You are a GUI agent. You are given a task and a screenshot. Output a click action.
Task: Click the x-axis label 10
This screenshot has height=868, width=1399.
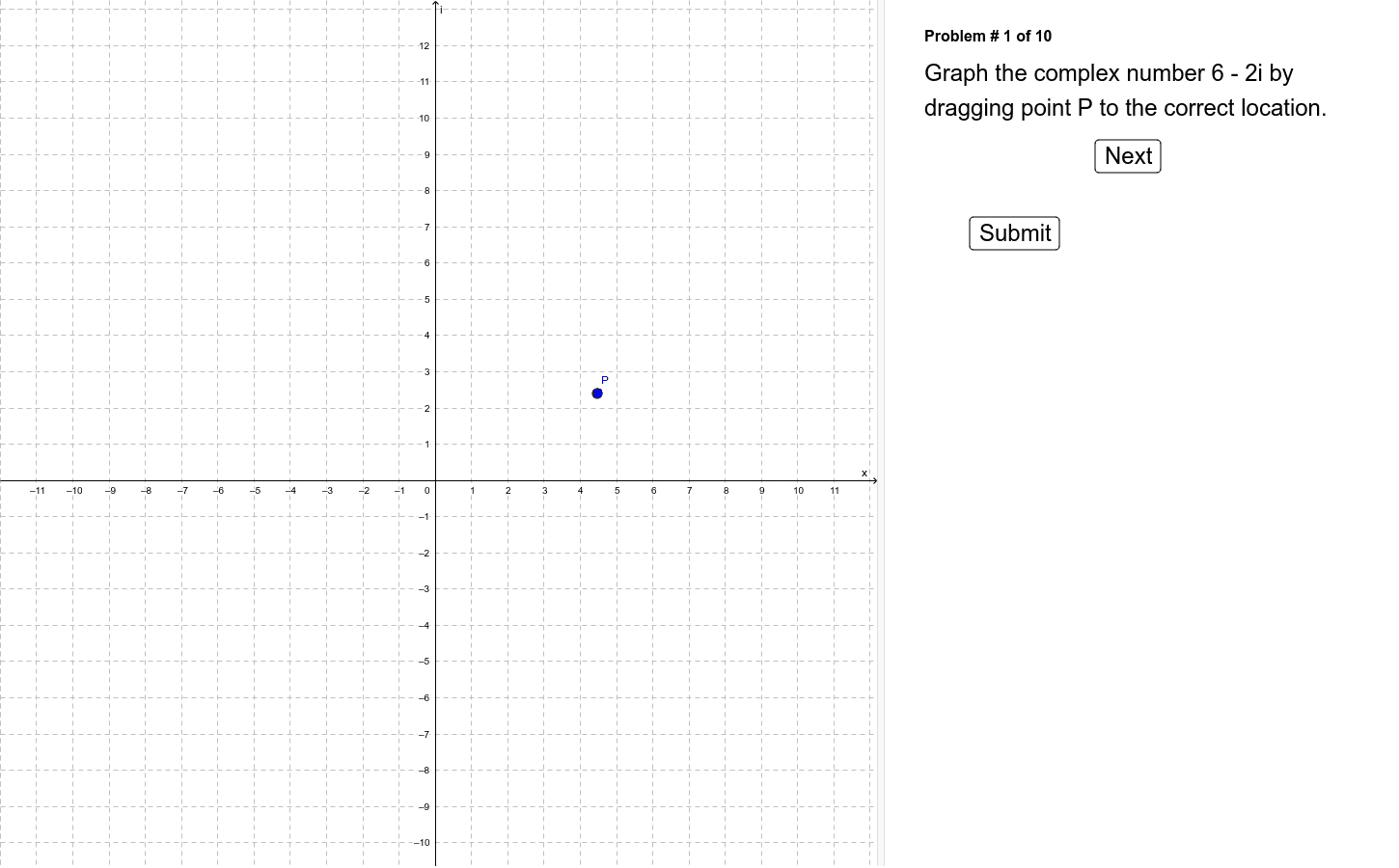(799, 491)
